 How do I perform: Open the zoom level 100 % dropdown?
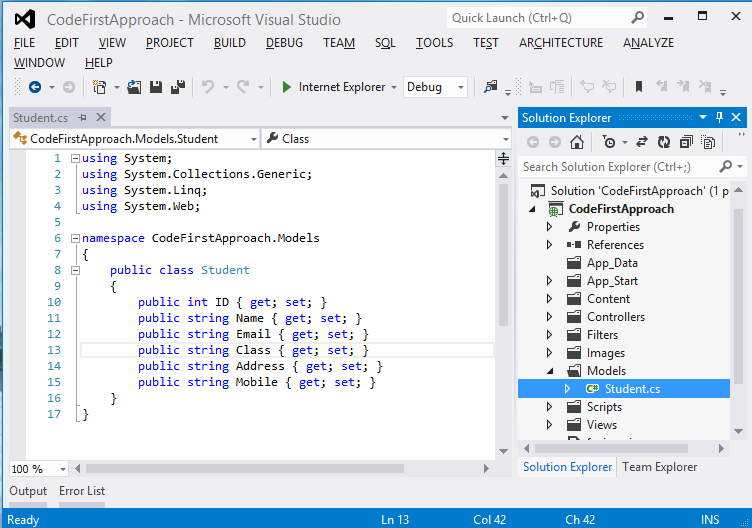coord(63,468)
